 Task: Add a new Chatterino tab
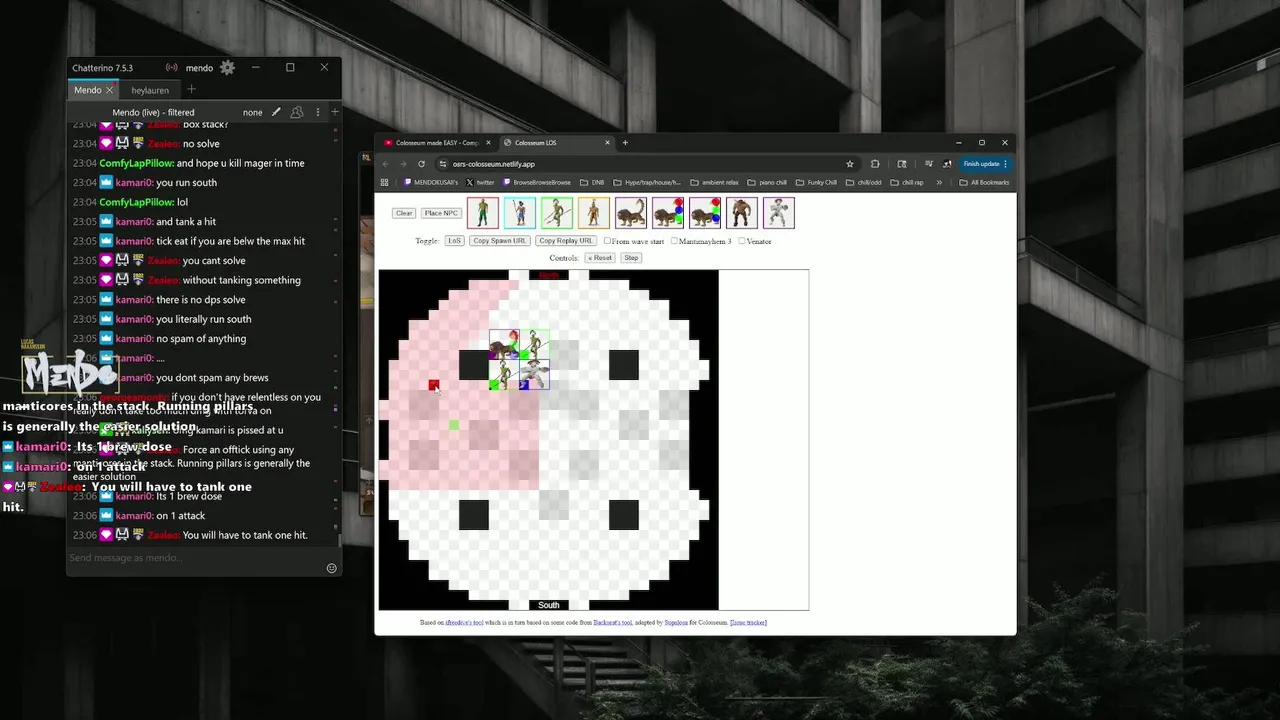pyautogui.click(x=191, y=90)
